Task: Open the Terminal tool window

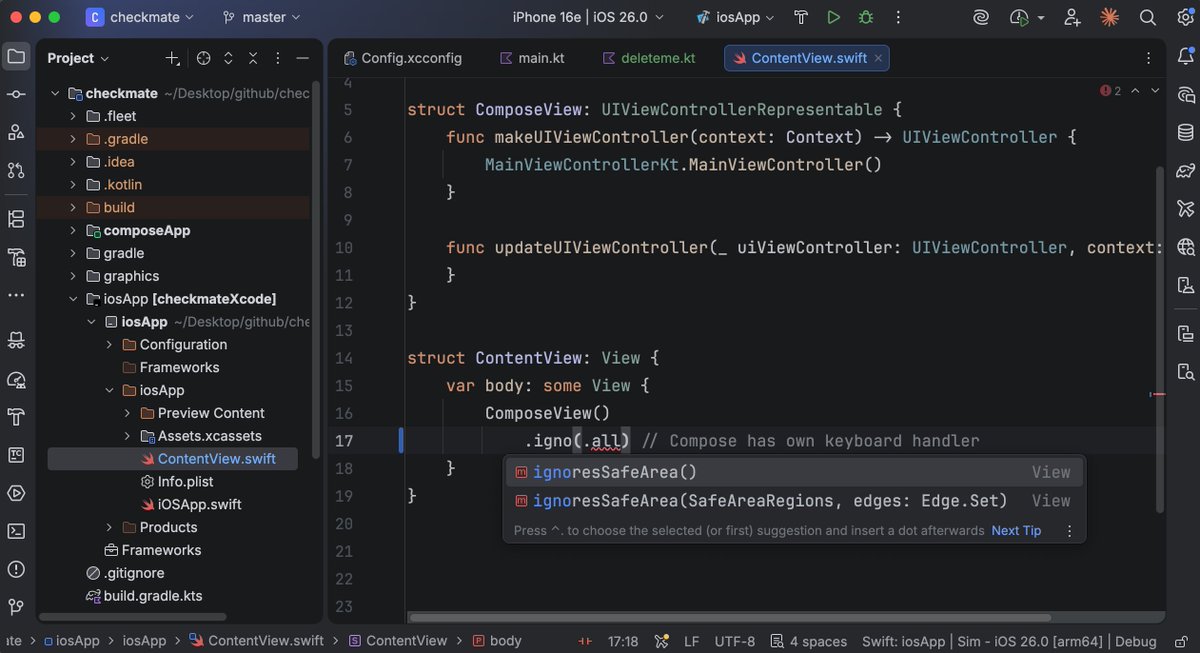Action: pyautogui.click(x=16, y=531)
